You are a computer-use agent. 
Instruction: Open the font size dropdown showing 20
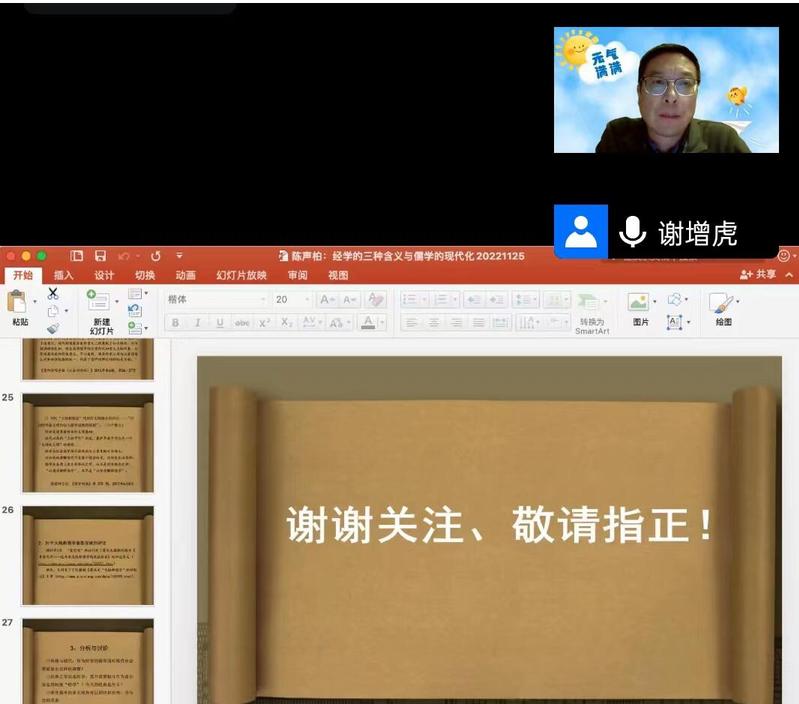(x=291, y=299)
